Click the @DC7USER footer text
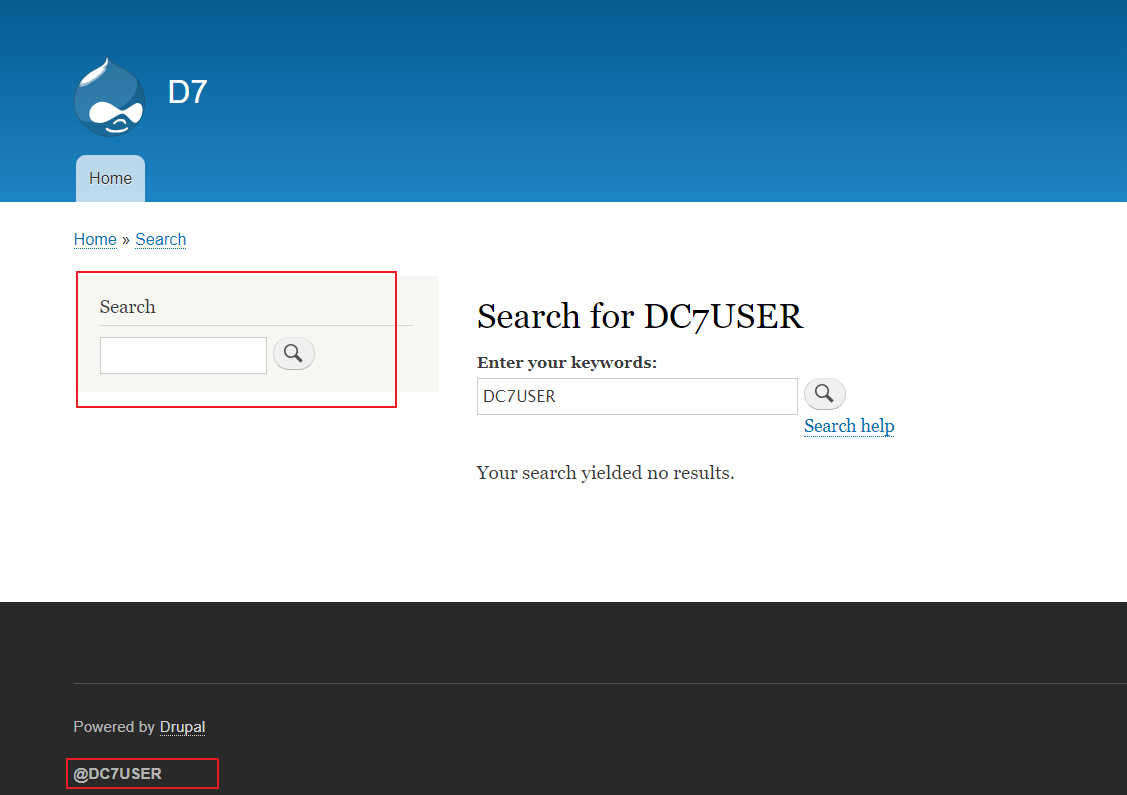The image size is (1127, 795). point(117,773)
